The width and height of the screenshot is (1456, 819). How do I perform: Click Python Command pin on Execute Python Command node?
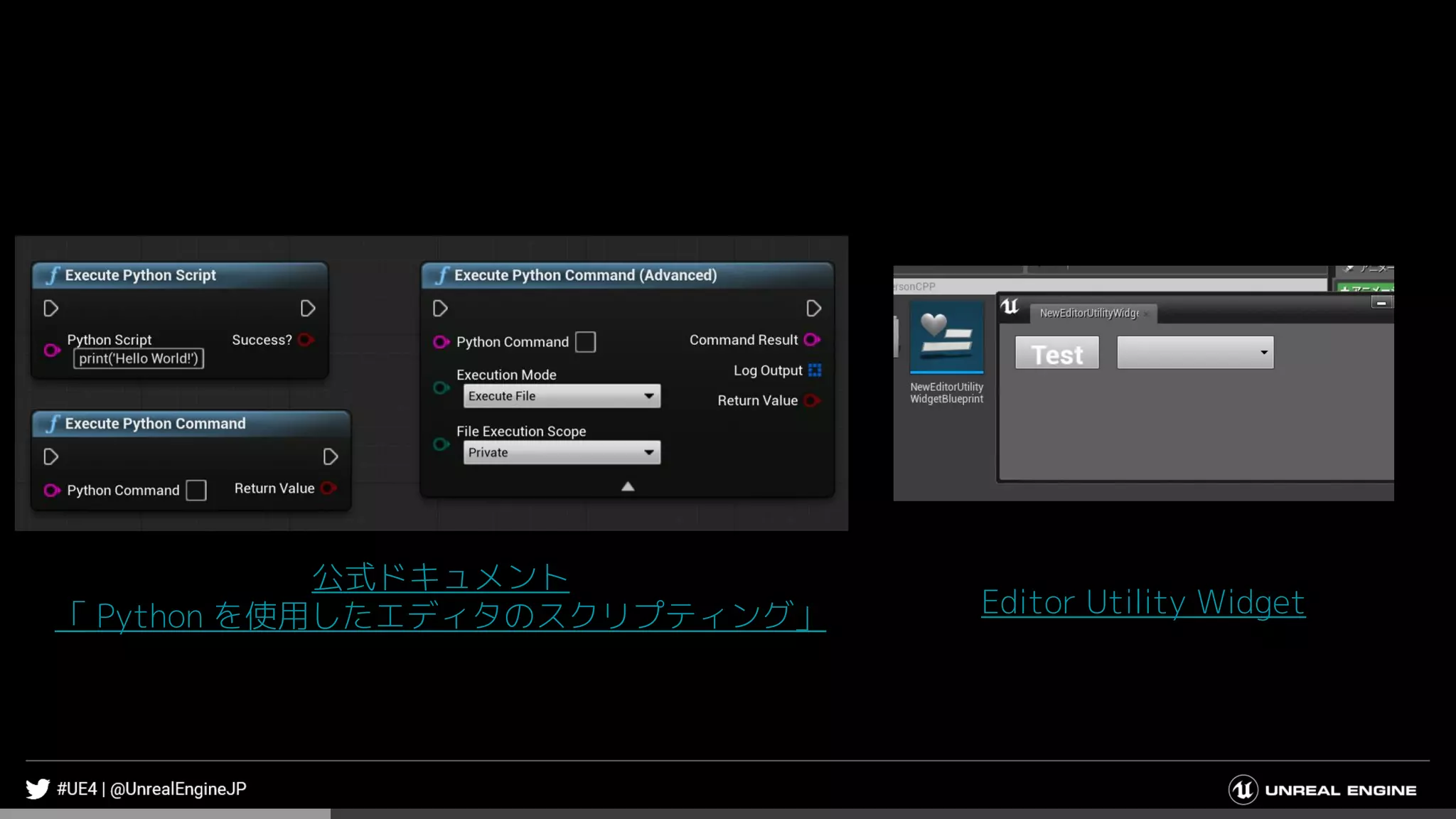click(52, 490)
